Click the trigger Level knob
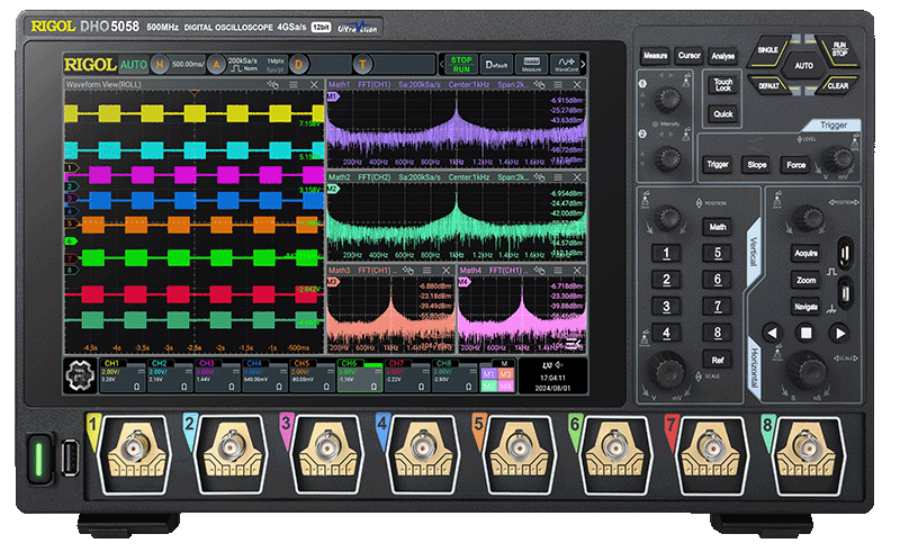 coord(838,160)
